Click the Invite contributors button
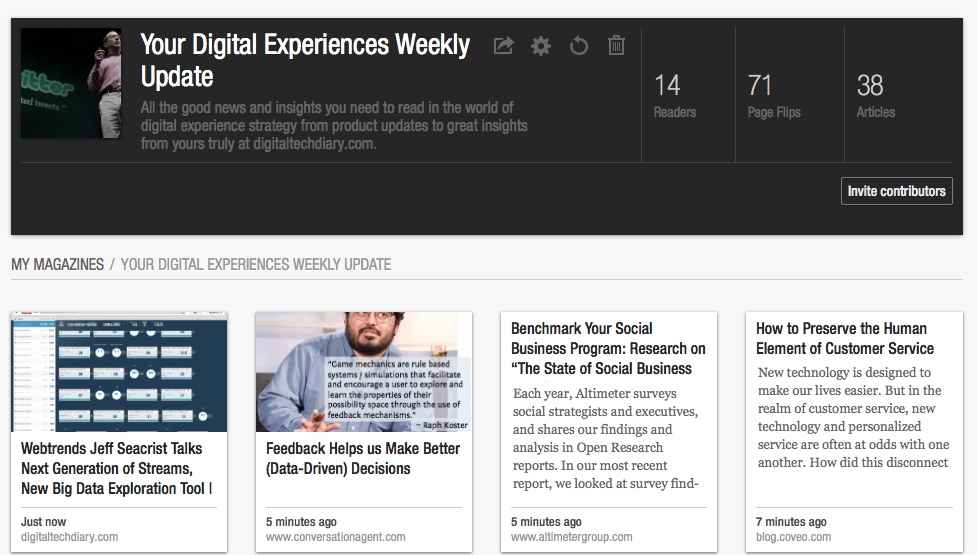This screenshot has height=555, width=977. tap(896, 191)
